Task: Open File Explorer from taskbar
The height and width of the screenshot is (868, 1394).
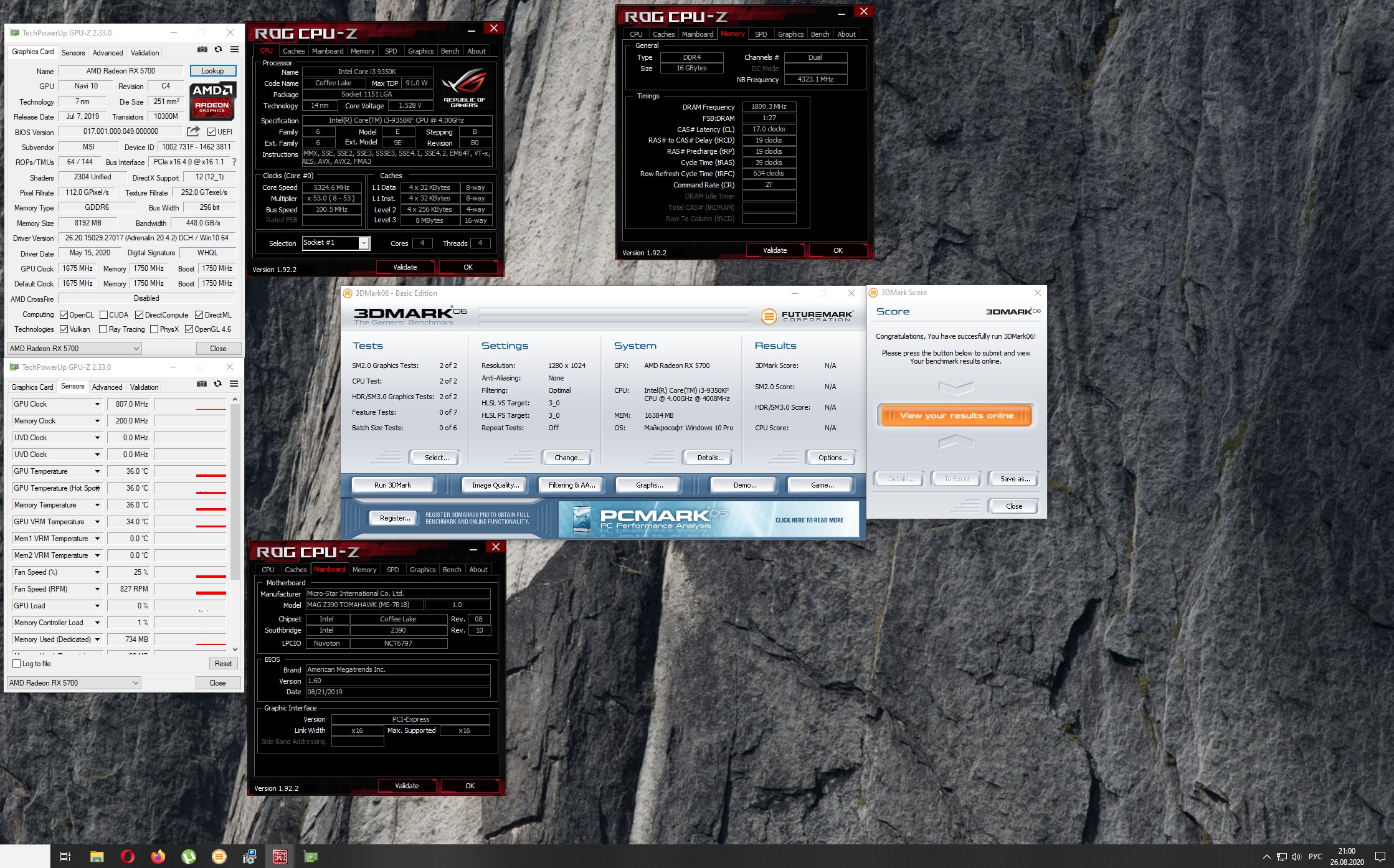Action: (97, 857)
